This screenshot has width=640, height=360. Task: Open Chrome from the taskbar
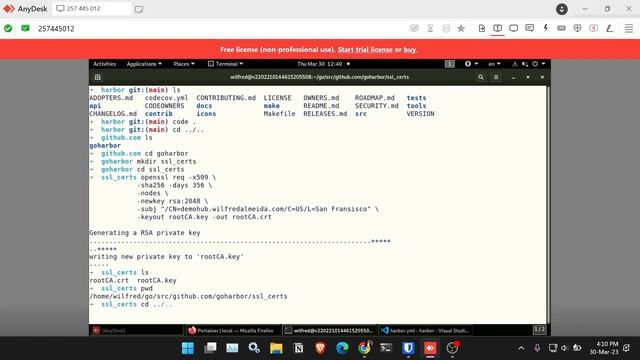pyautogui.click(x=364, y=348)
